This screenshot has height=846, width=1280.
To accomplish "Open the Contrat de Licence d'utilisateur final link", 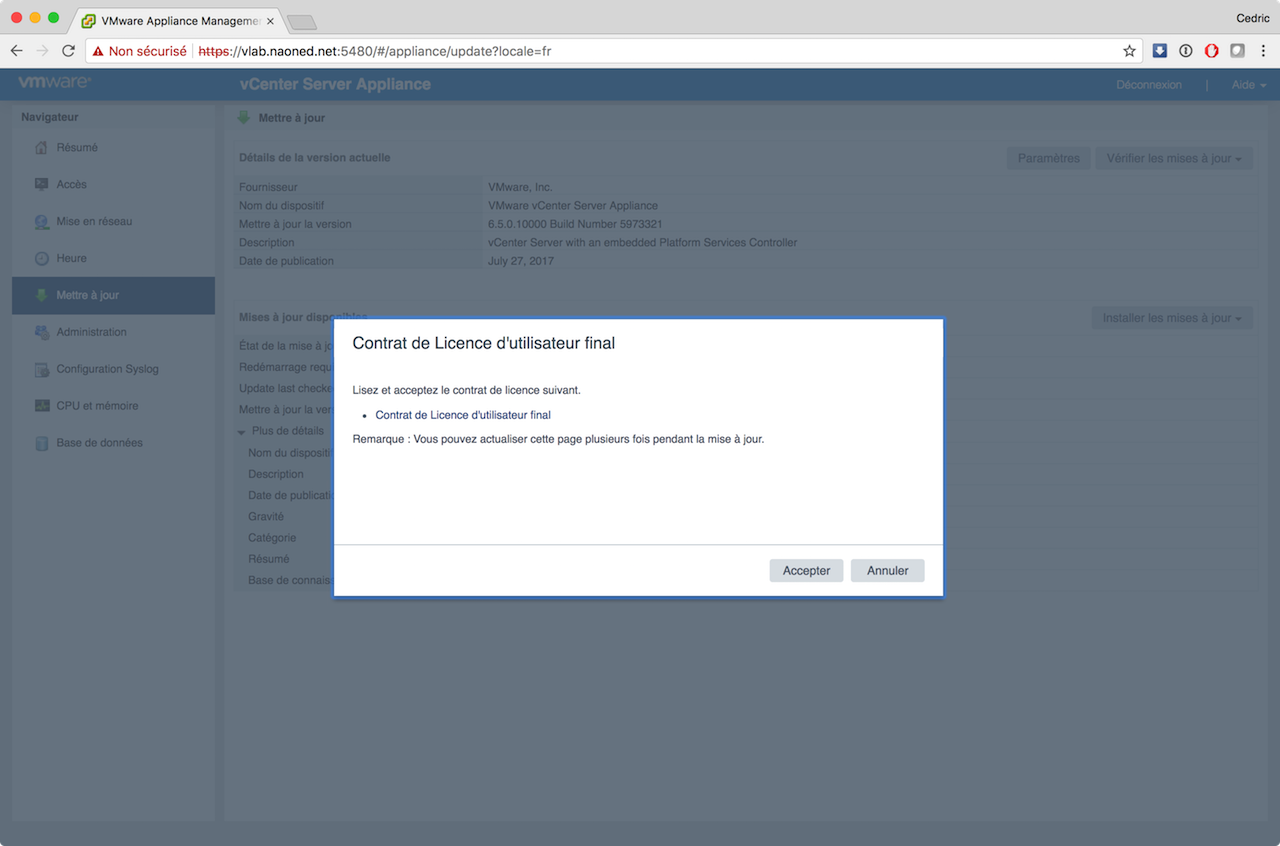I will coord(463,415).
